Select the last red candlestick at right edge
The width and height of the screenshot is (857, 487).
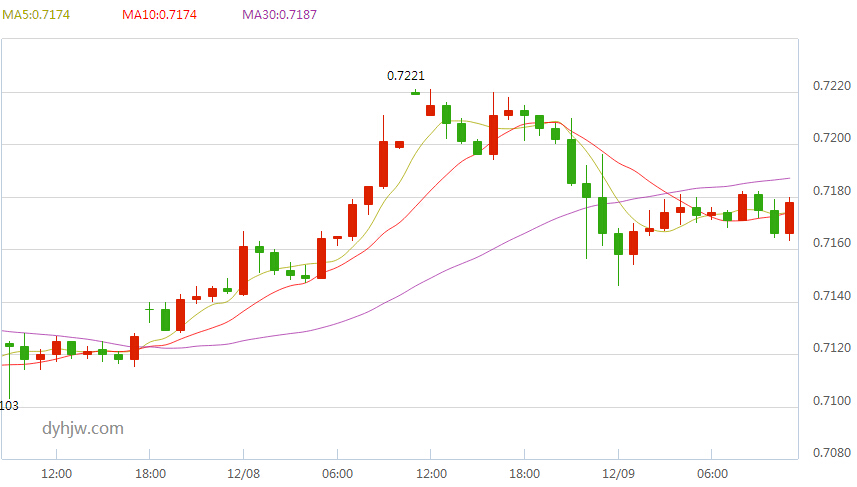point(790,218)
